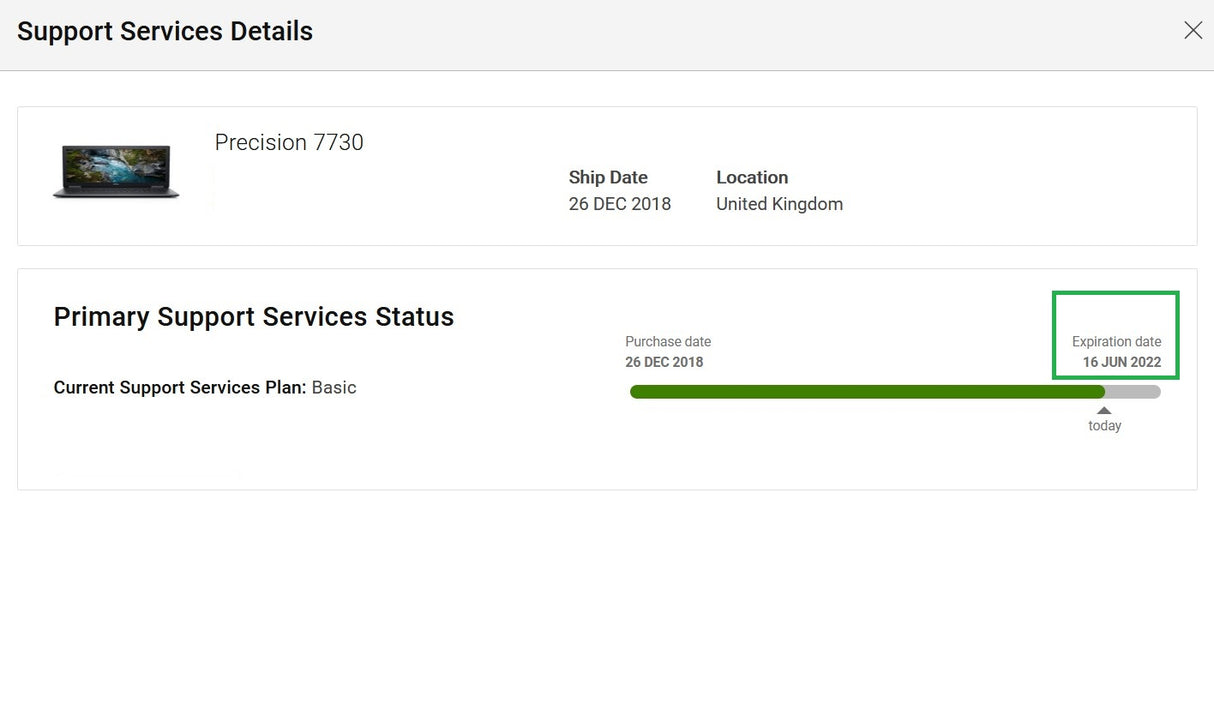Click the Current Support Services Plan label

pyautogui.click(x=180, y=388)
